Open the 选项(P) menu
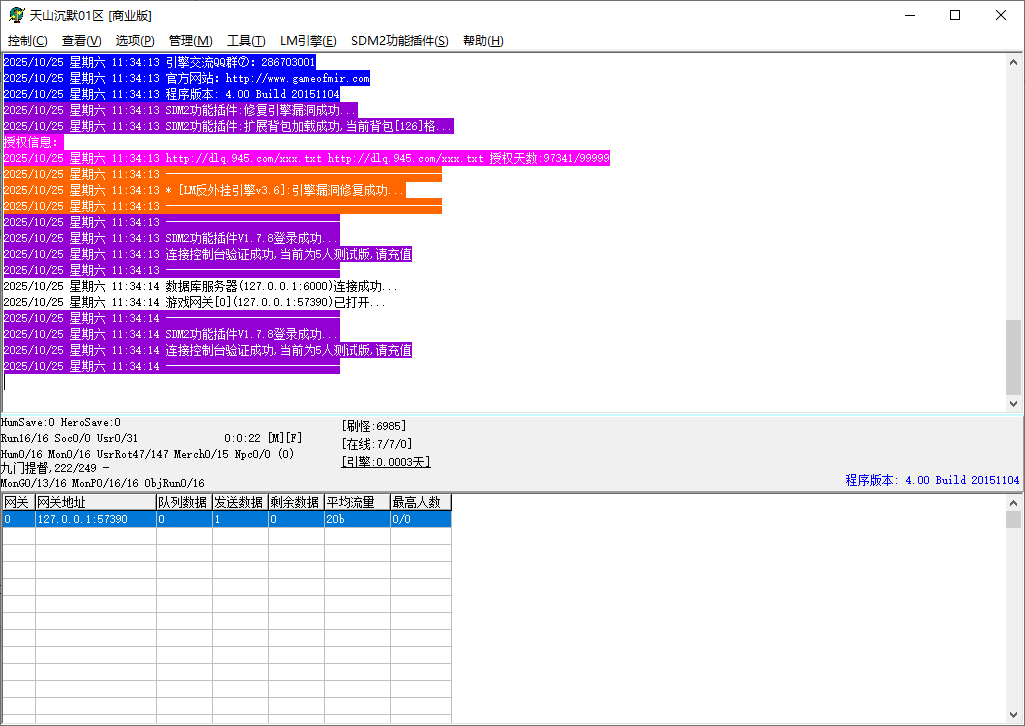The width and height of the screenshot is (1025, 726). [x=135, y=41]
